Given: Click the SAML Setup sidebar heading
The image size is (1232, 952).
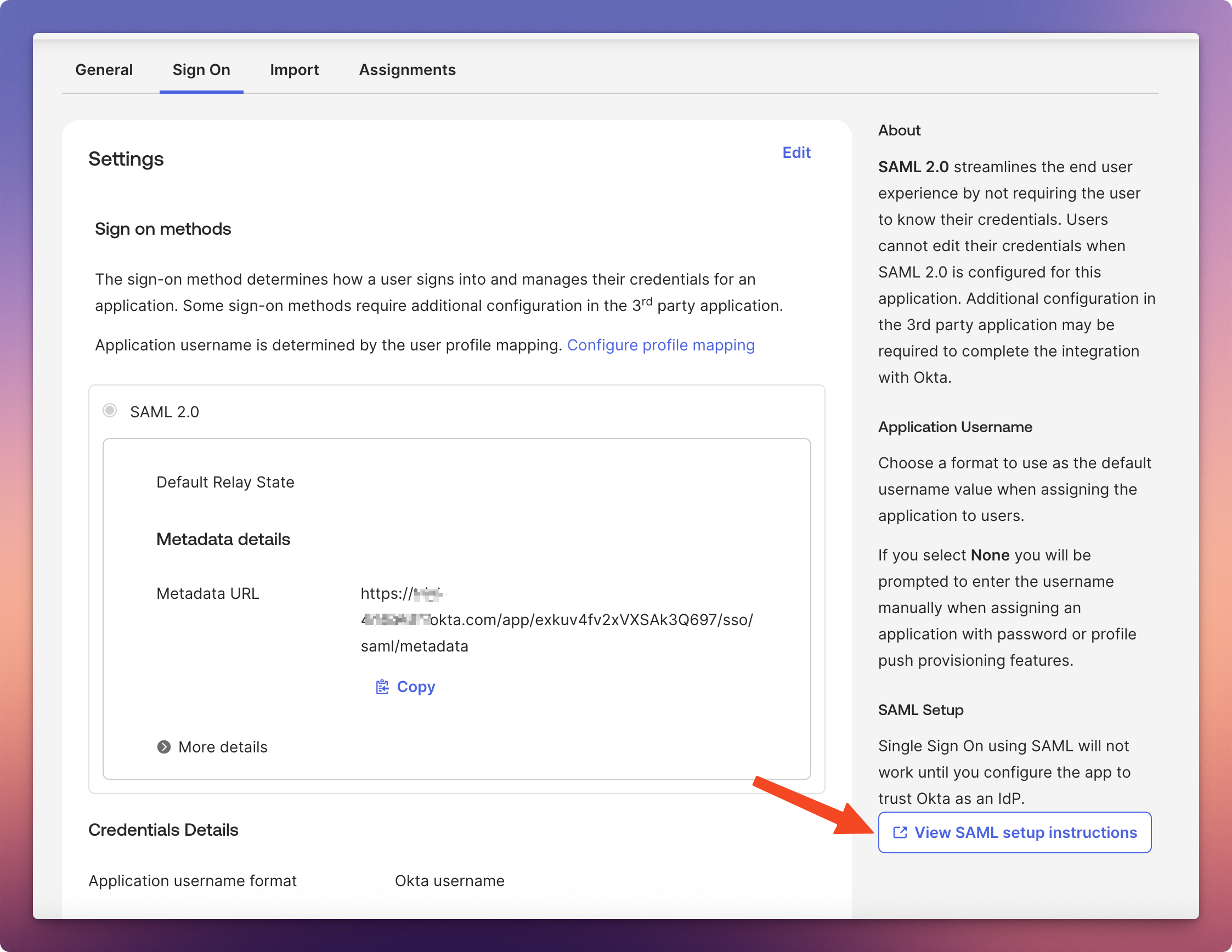Looking at the screenshot, I should point(920,710).
